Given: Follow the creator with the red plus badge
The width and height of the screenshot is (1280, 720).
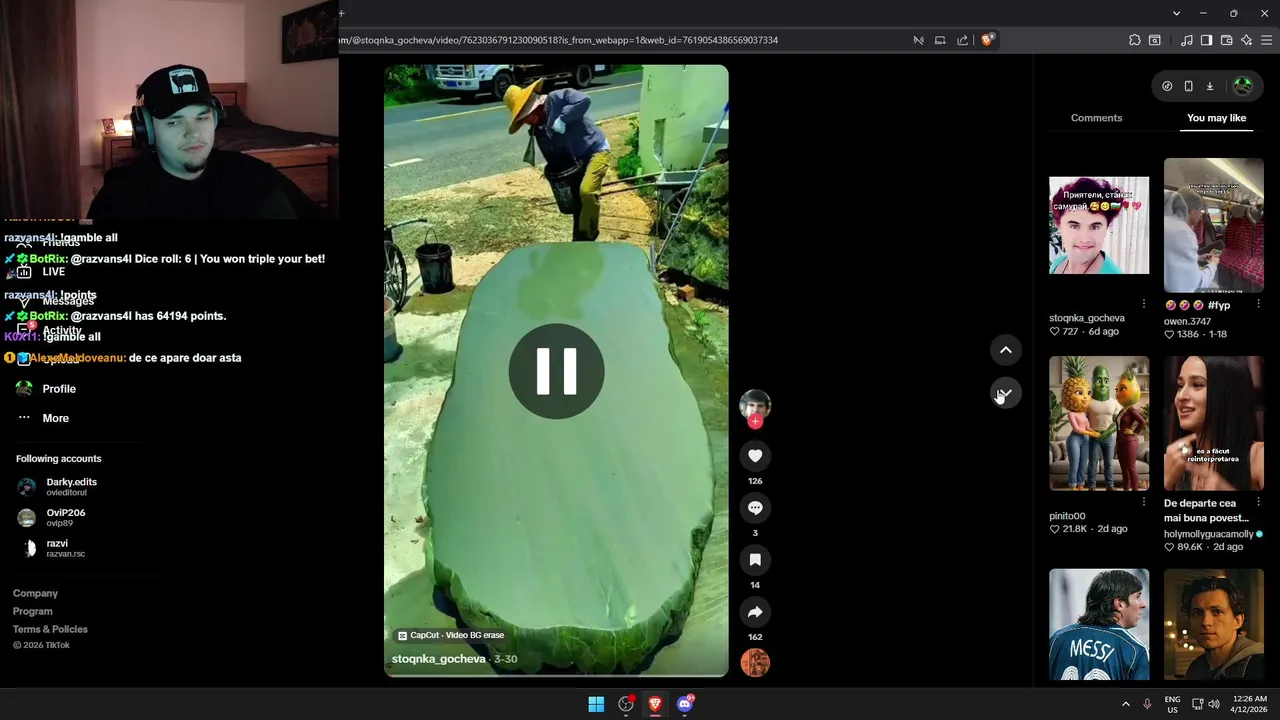Looking at the screenshot, I should point(755,422).
